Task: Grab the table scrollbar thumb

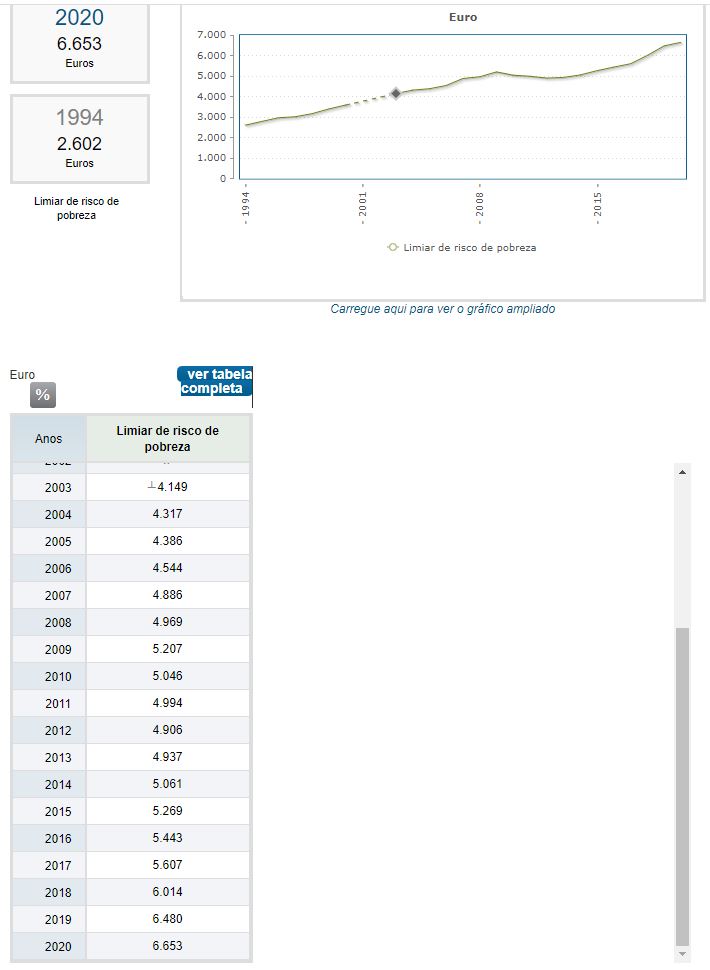Action: (x=682, y=787)
